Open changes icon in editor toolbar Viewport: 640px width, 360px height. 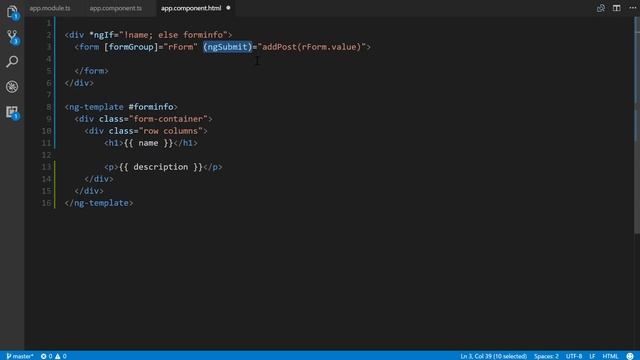[601, 8]
